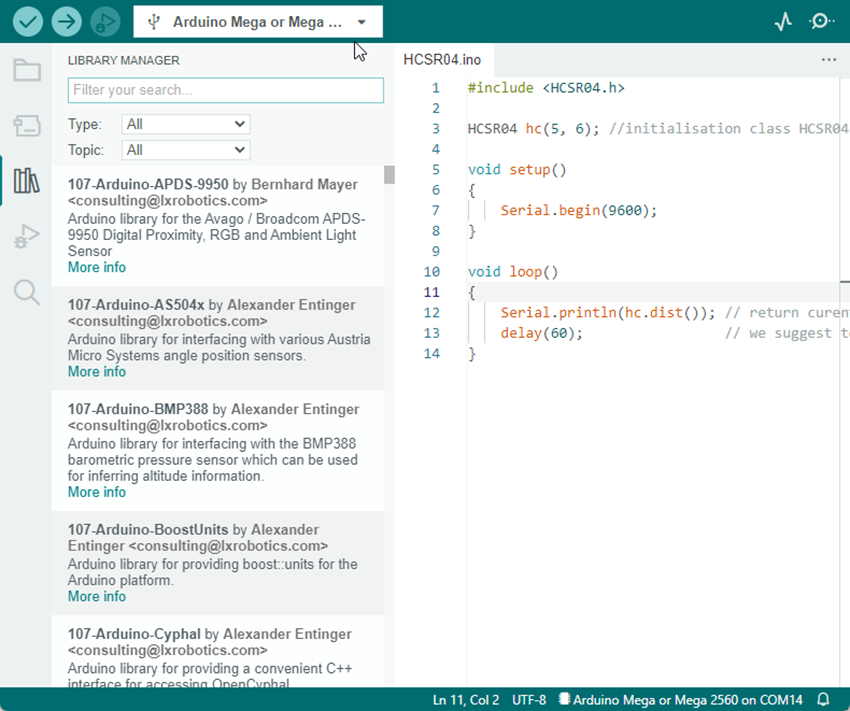Open the Serial Plotter
Image resolution: width=850 pixels, height=711 pixels.
tap(783, 22)
